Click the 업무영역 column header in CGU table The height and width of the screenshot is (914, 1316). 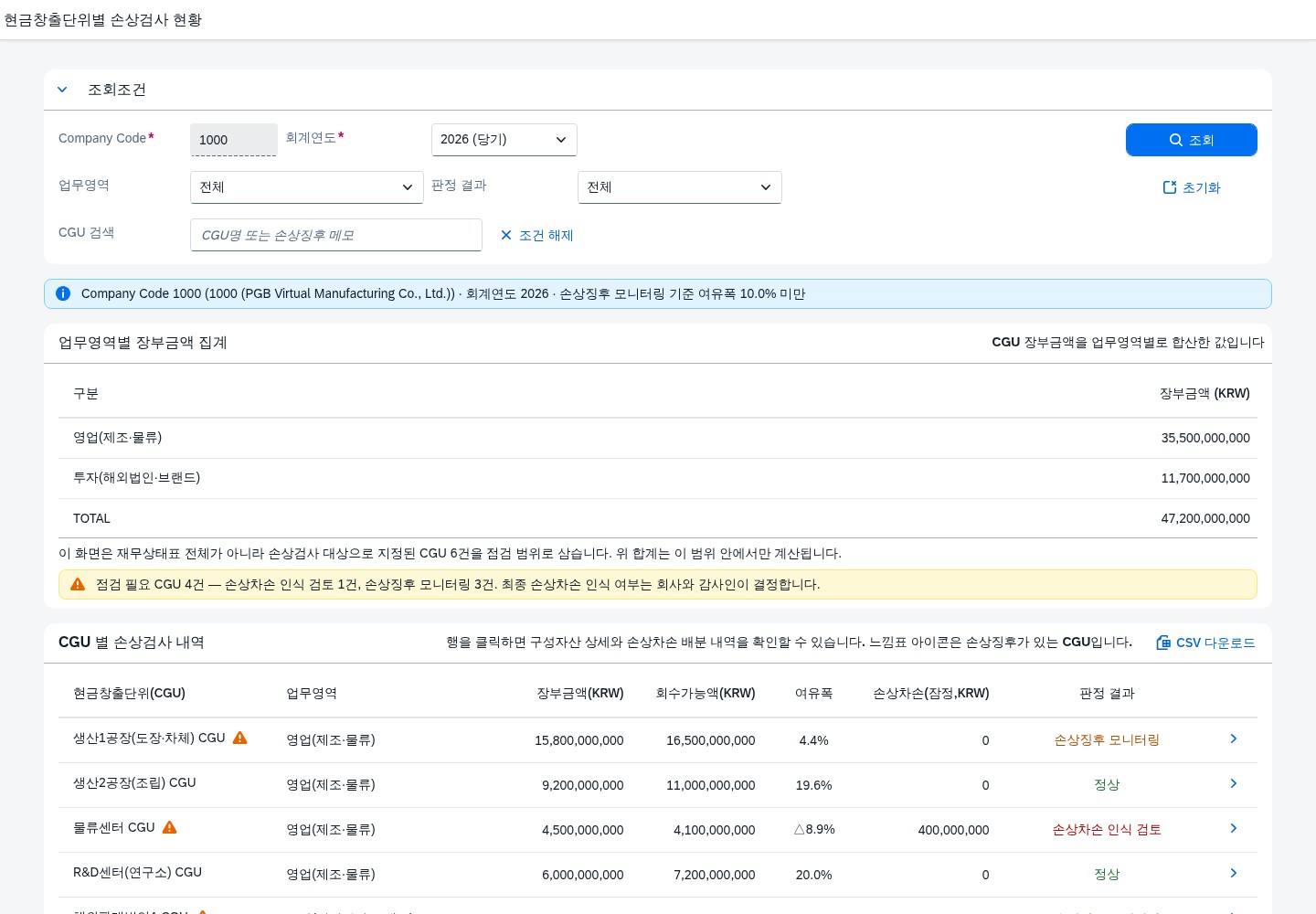[312, 694]
